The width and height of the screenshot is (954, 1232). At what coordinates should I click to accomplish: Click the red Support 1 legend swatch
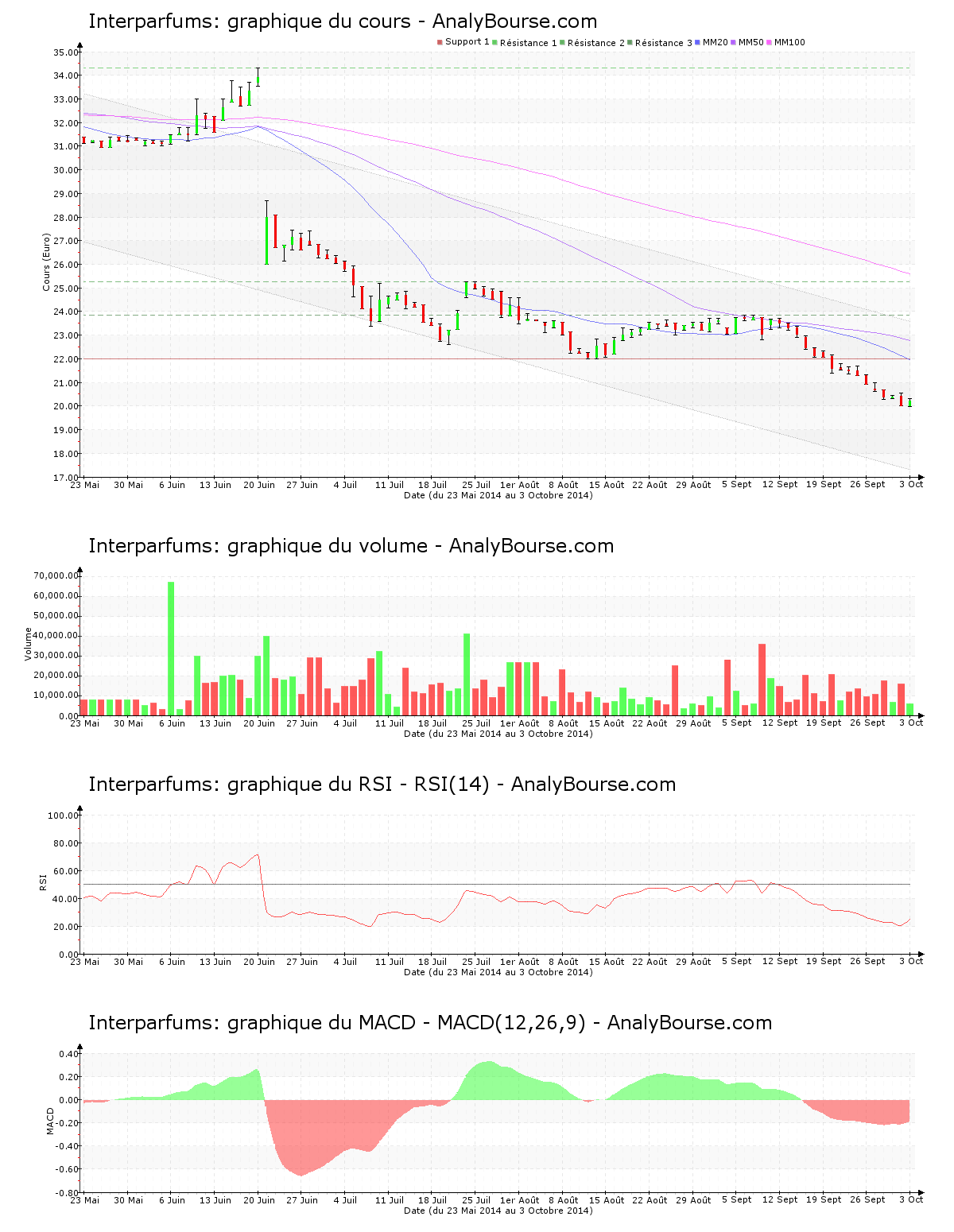coord(440,42)
